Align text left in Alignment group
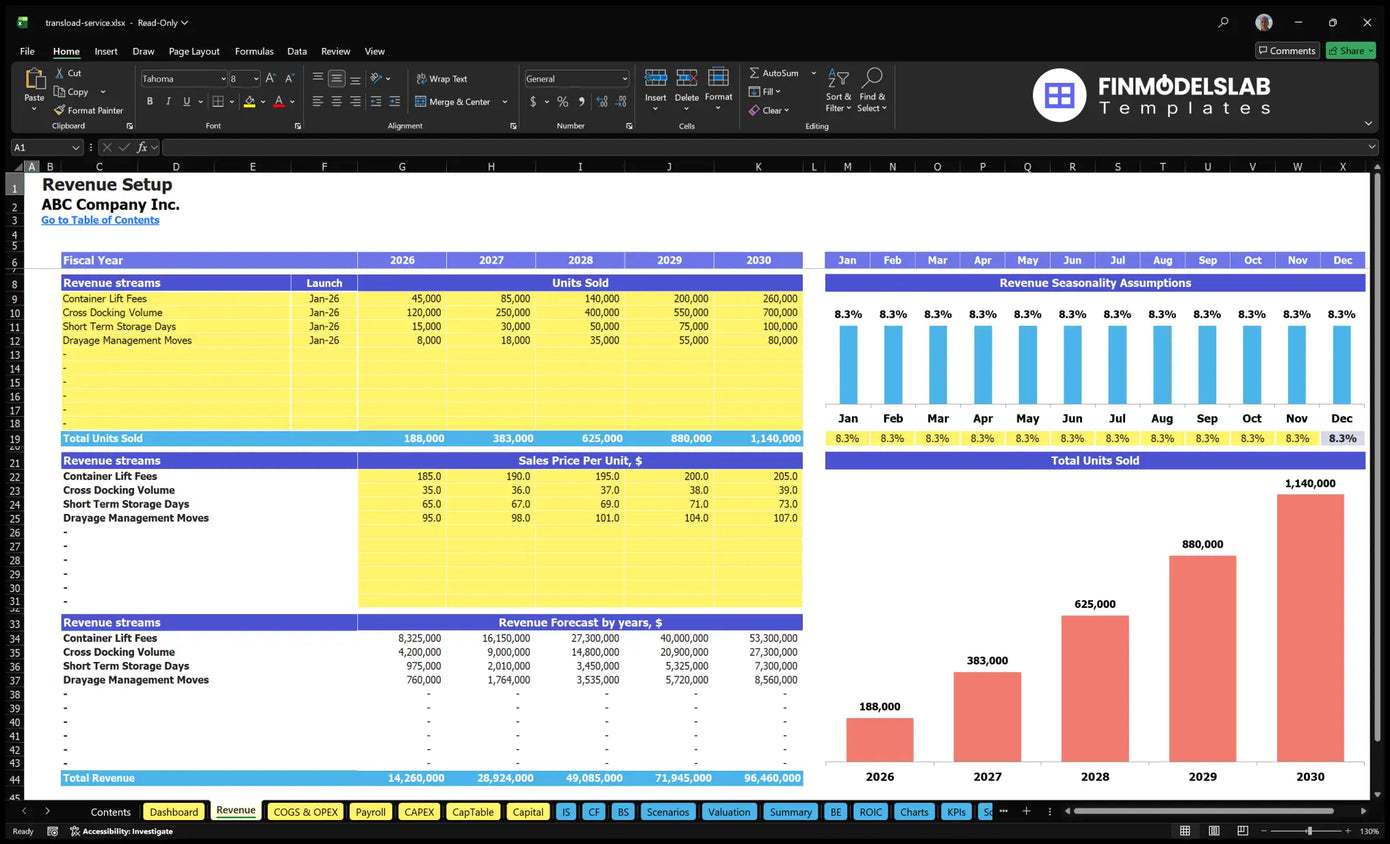The width and height of the screenshot is (1390, 844). (318, 101)
